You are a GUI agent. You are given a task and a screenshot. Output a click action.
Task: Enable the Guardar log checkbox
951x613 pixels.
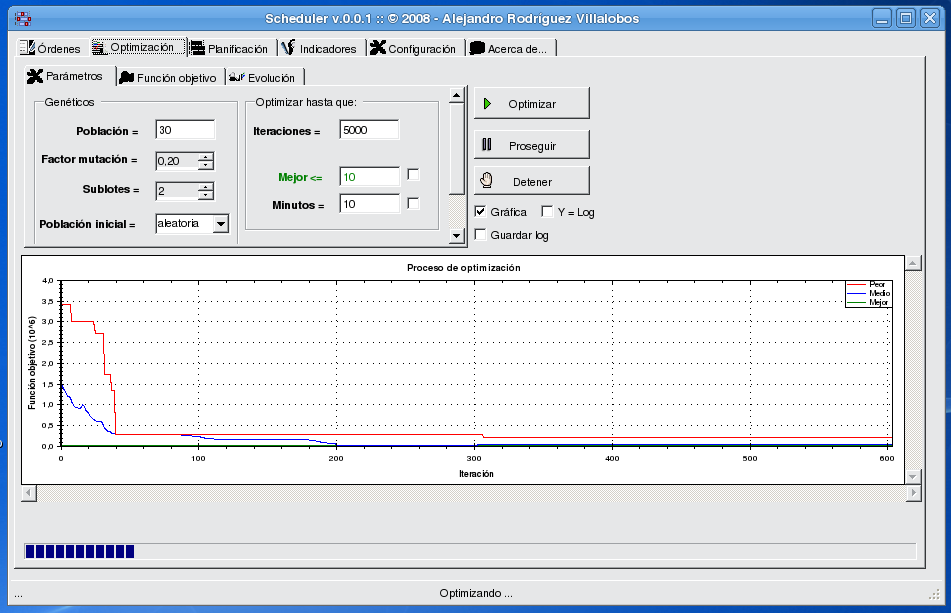pos(481,235)
